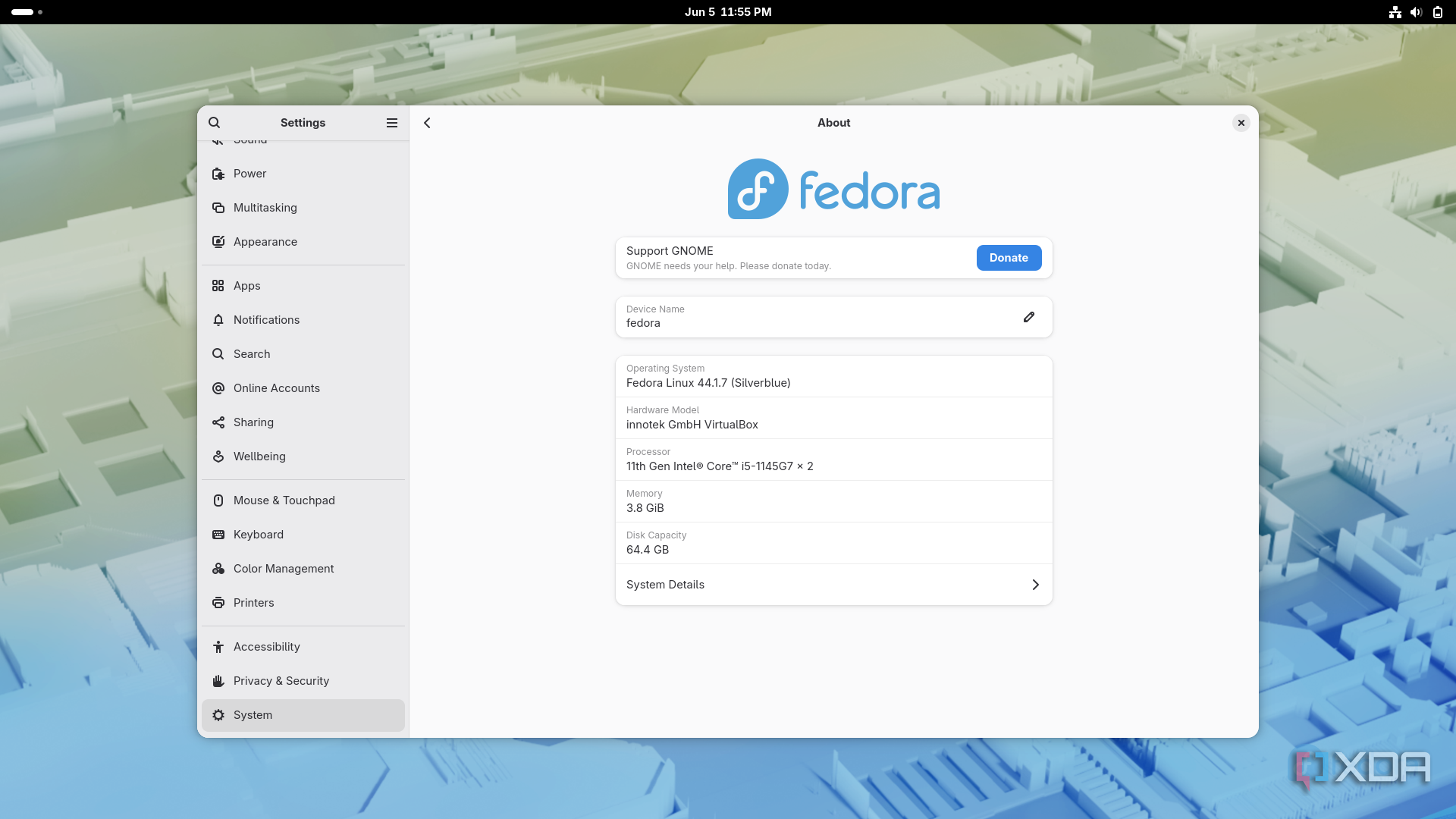
Task: Click the 'Support GNOME' heading
Action: click(670, 251)
